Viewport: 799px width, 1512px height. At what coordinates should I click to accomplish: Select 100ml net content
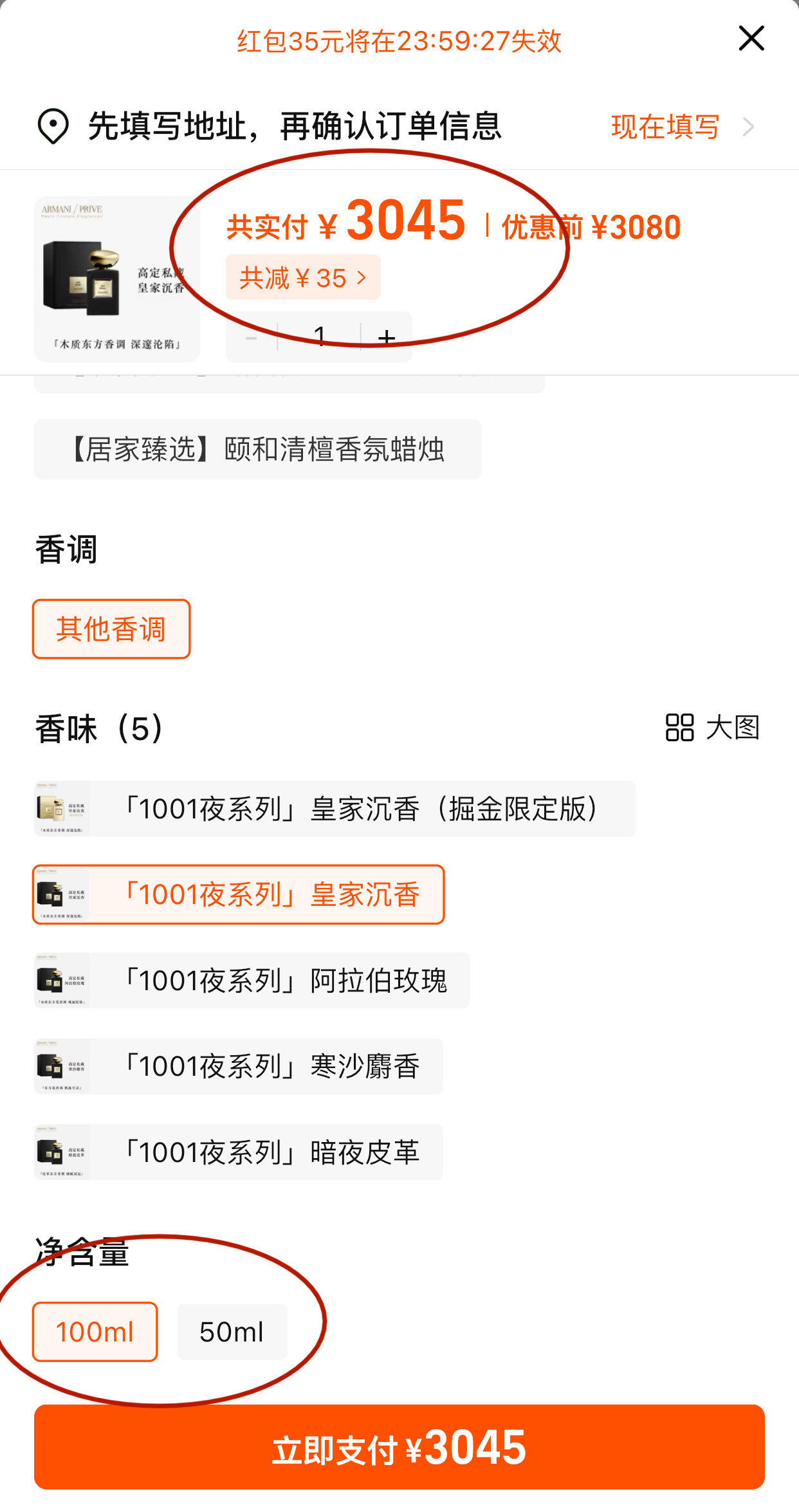pyautogui.click(x=95, y=1332)
